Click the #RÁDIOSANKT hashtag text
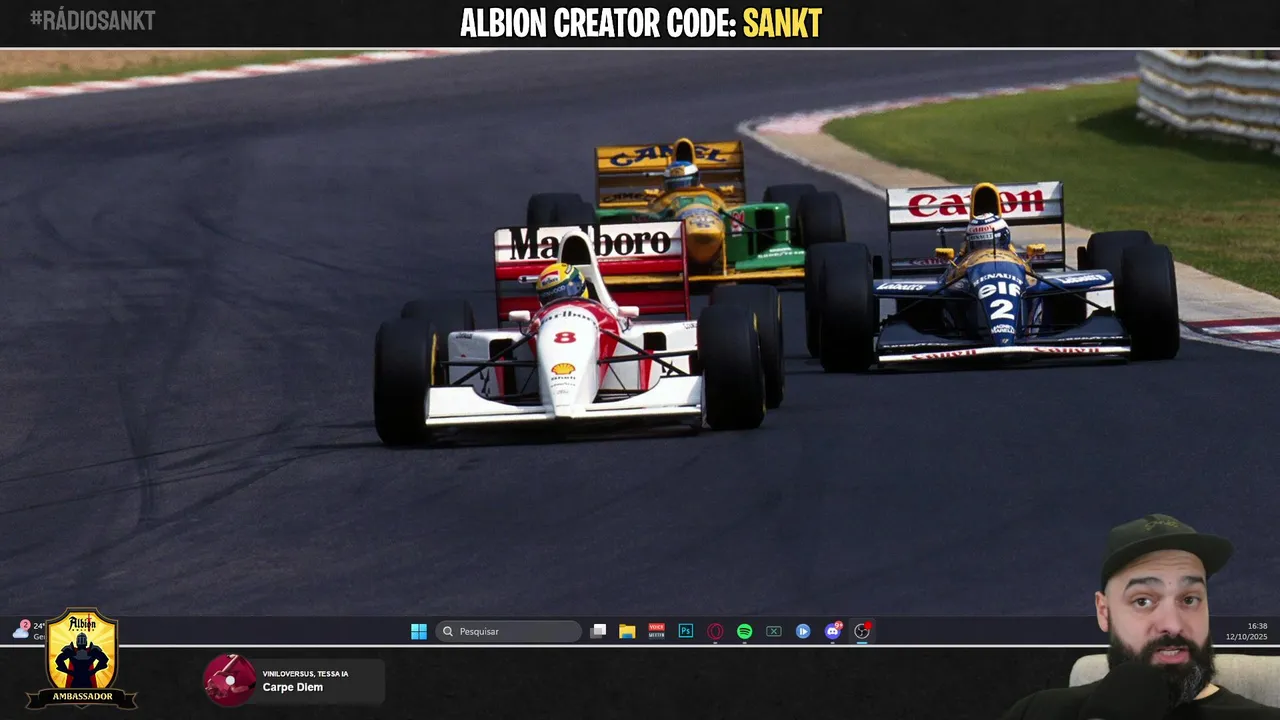 coord(93,20)
